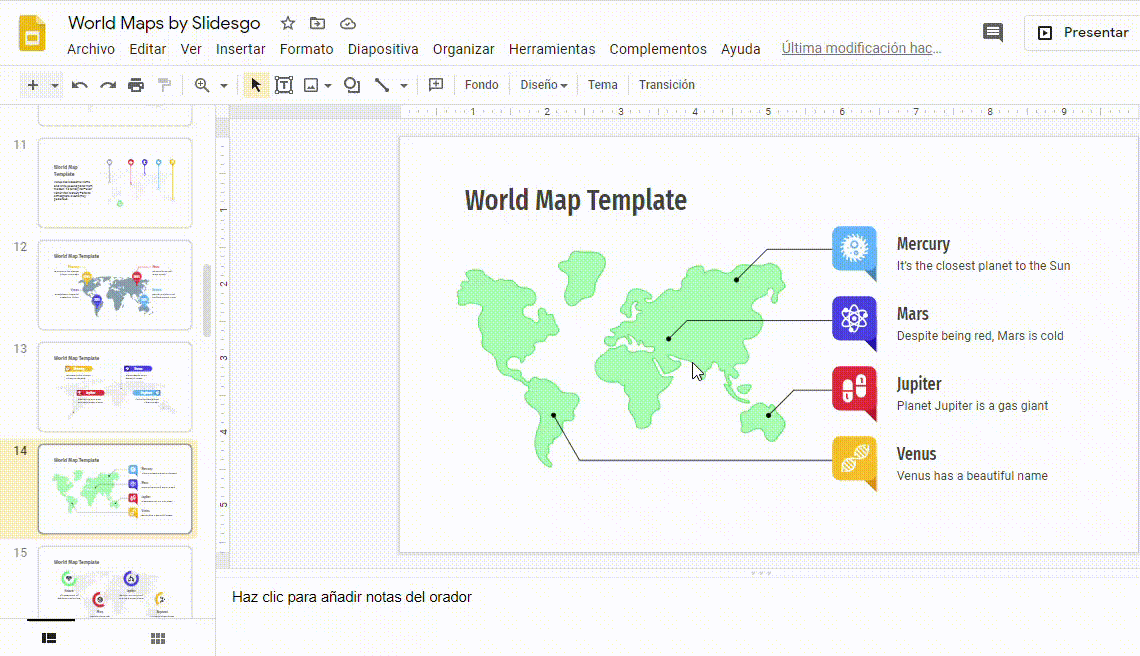Add a comment with the toolbar icon

[x=436, y=85]
